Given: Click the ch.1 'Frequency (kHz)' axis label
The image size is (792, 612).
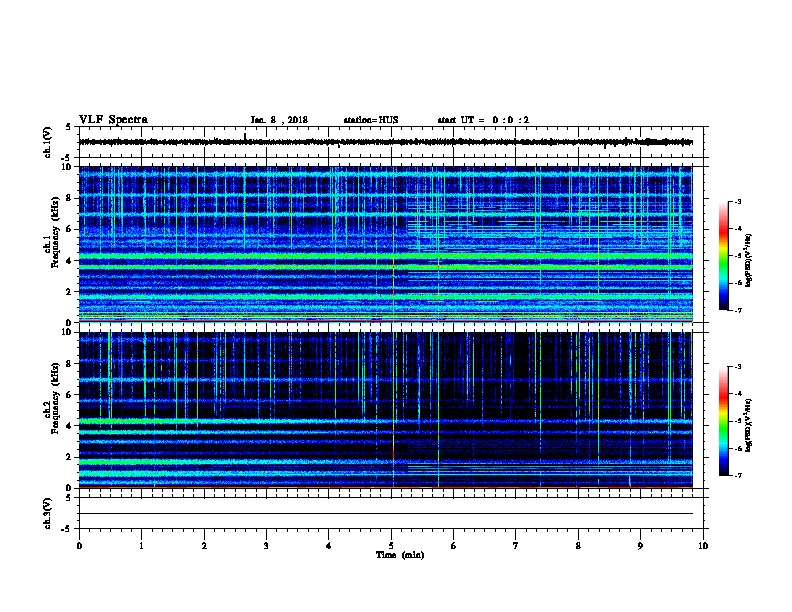Looking at the screenshot, I should pos(55,233).
